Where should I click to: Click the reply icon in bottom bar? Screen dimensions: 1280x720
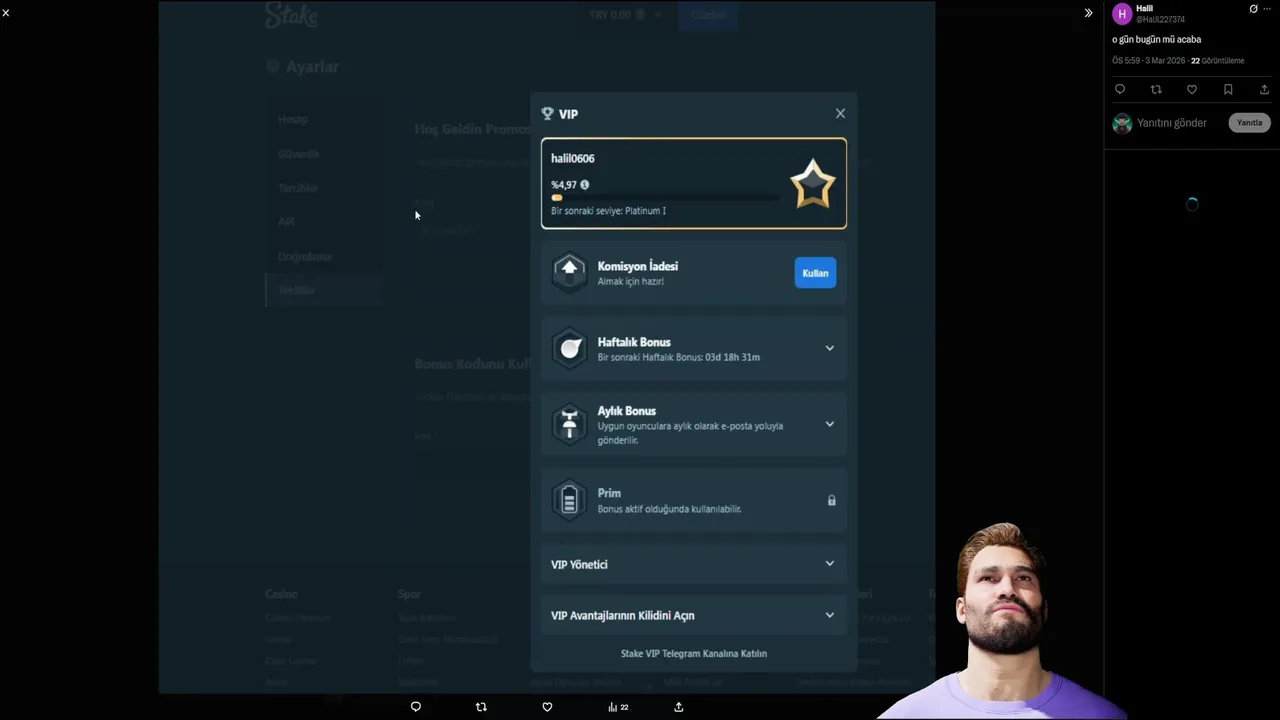click(x=416, y=707)
